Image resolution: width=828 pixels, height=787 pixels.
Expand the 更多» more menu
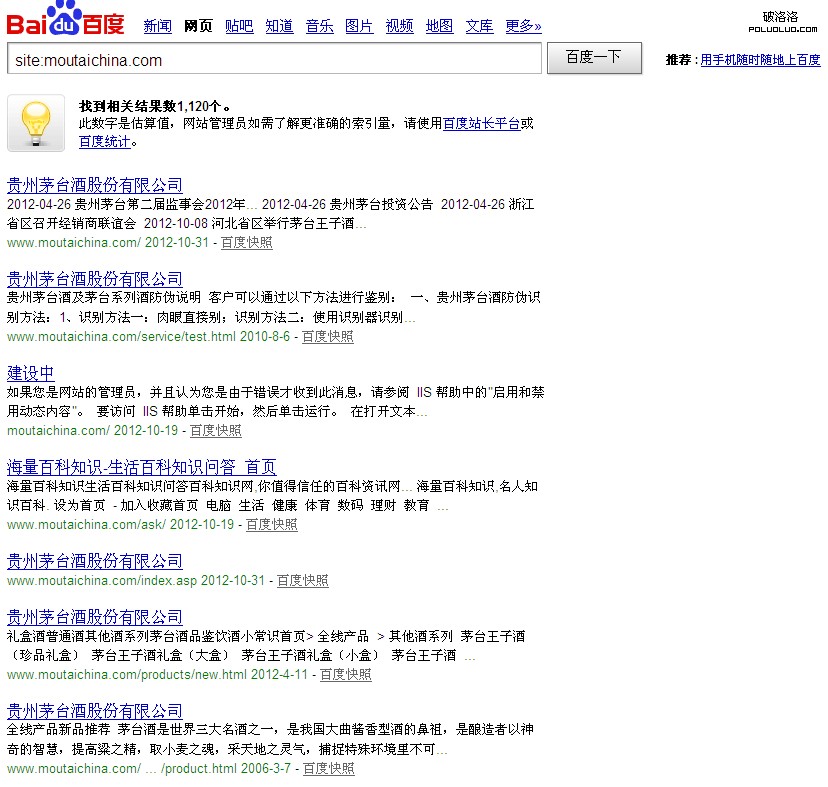(x=523, y=26)
